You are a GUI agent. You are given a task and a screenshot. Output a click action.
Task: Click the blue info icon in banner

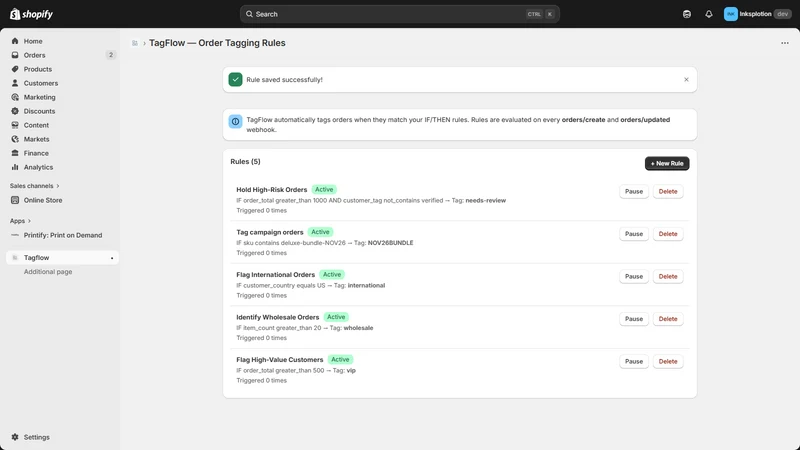pyautogui.click(x=235, y=121)
